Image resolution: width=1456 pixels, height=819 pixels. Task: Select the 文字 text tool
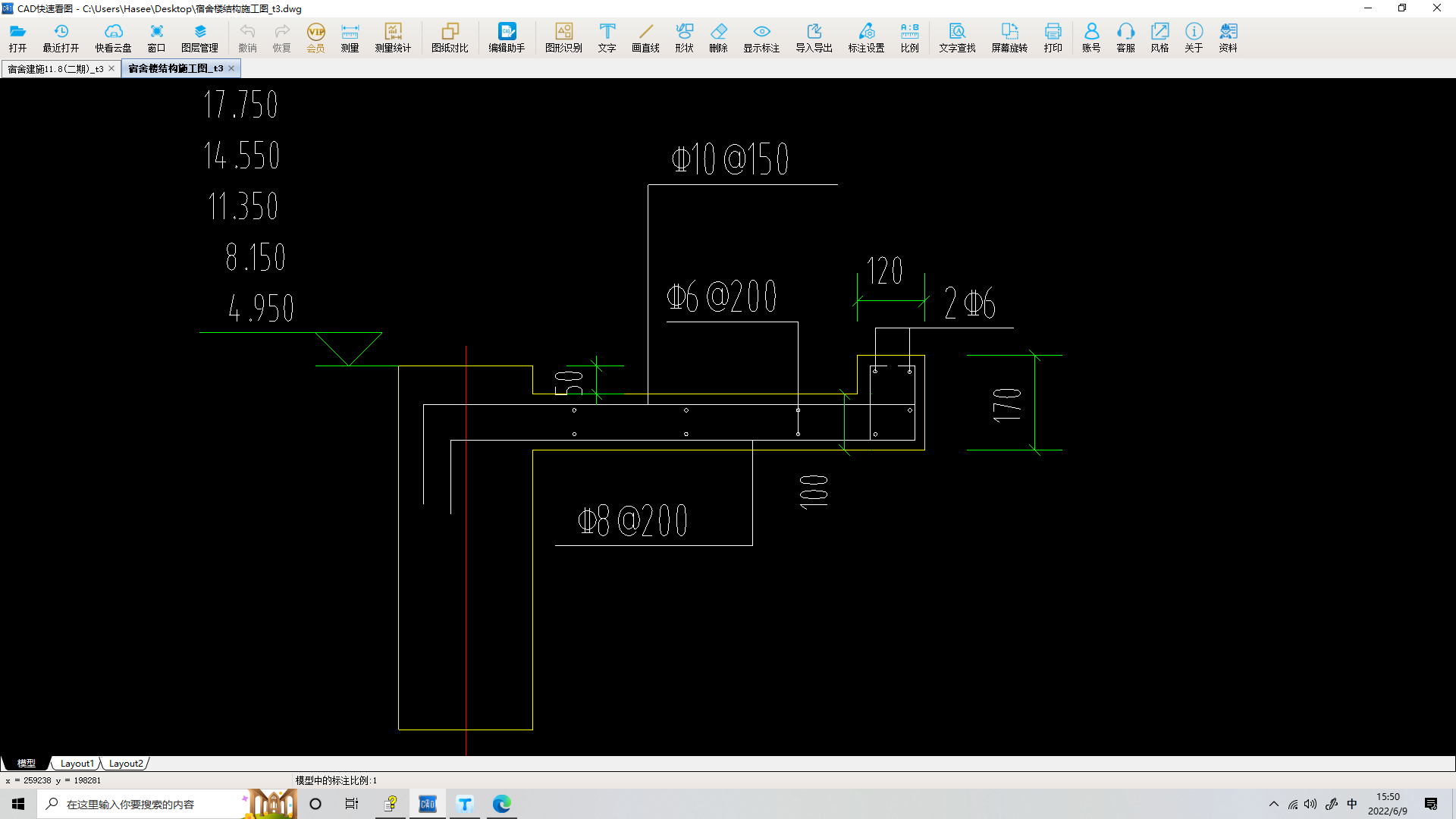607,37
